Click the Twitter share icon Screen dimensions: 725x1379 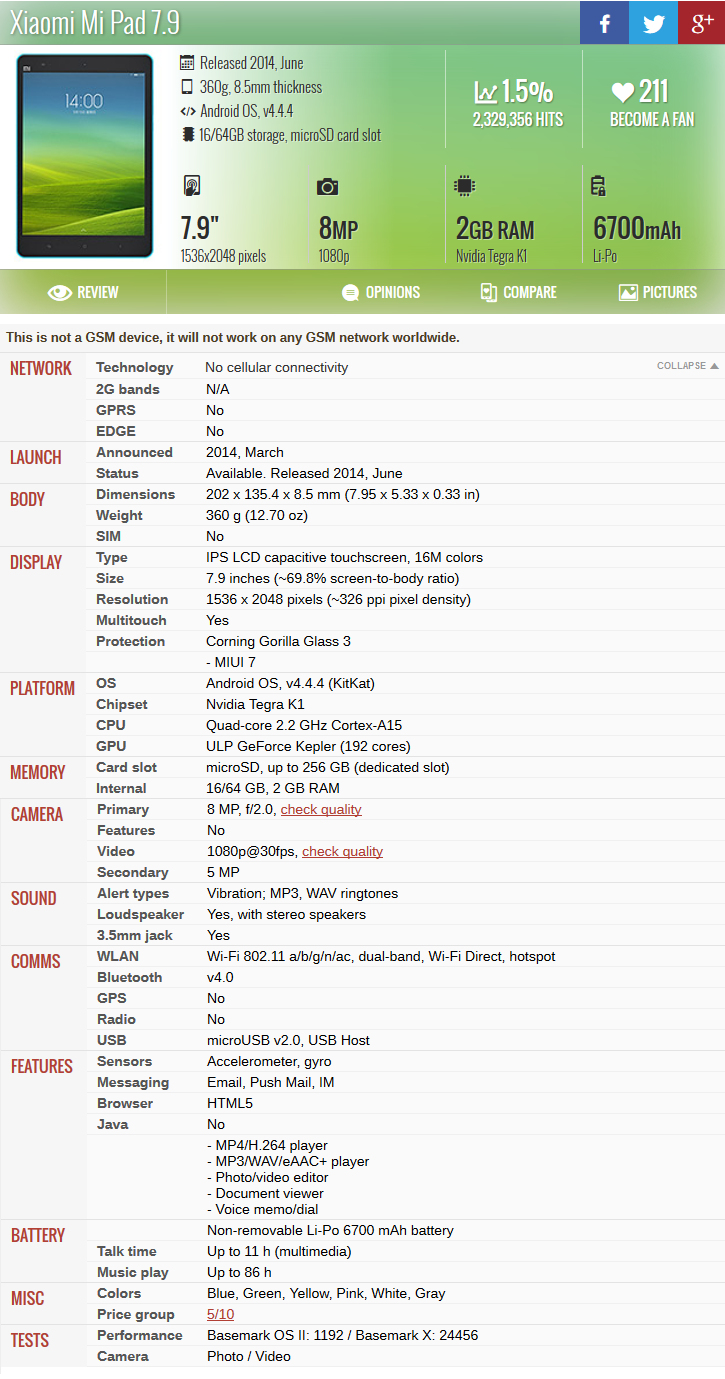(x=653, y=23)
